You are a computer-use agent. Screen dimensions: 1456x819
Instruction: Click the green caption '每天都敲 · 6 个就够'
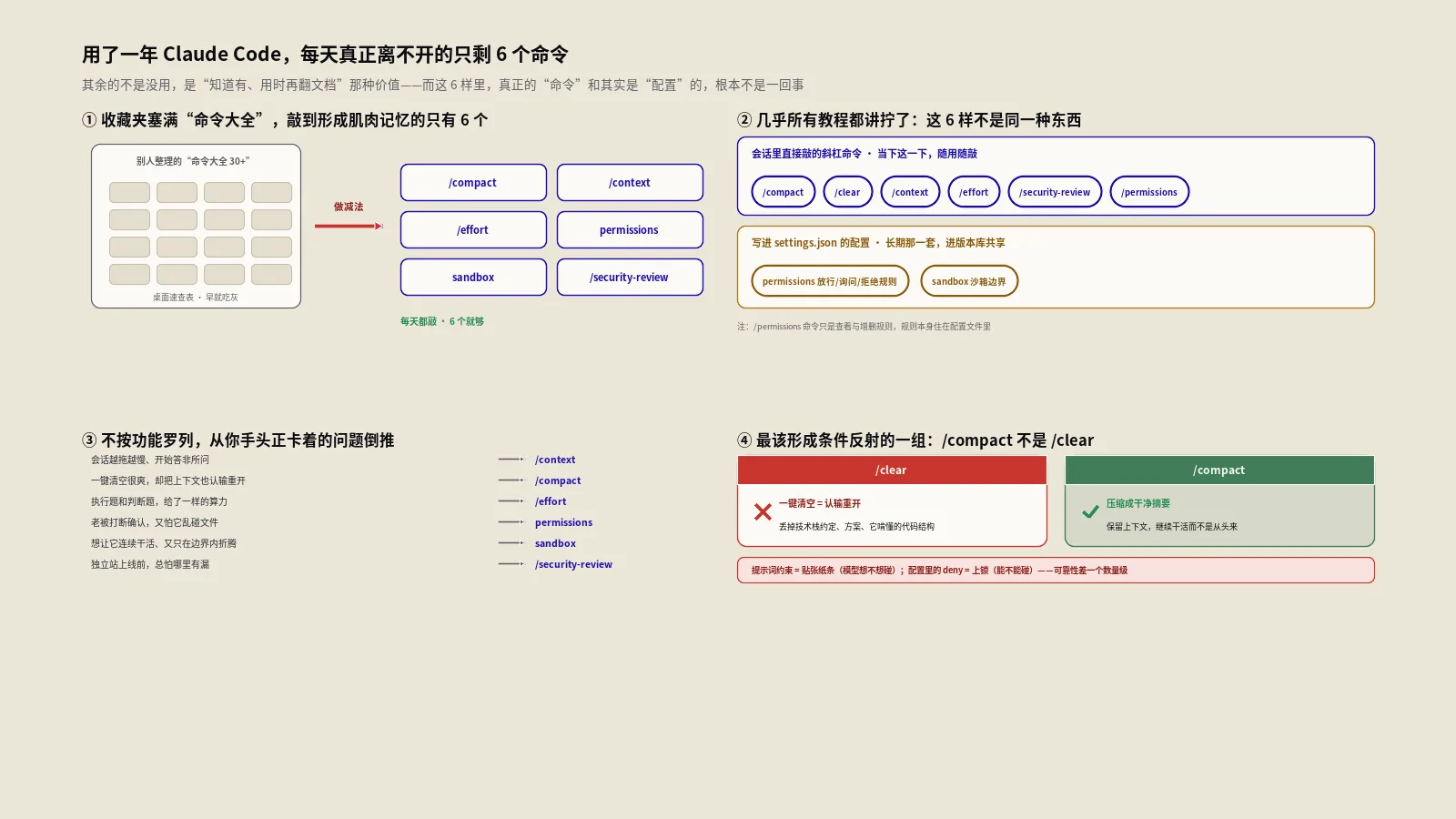tap(442, 321)
